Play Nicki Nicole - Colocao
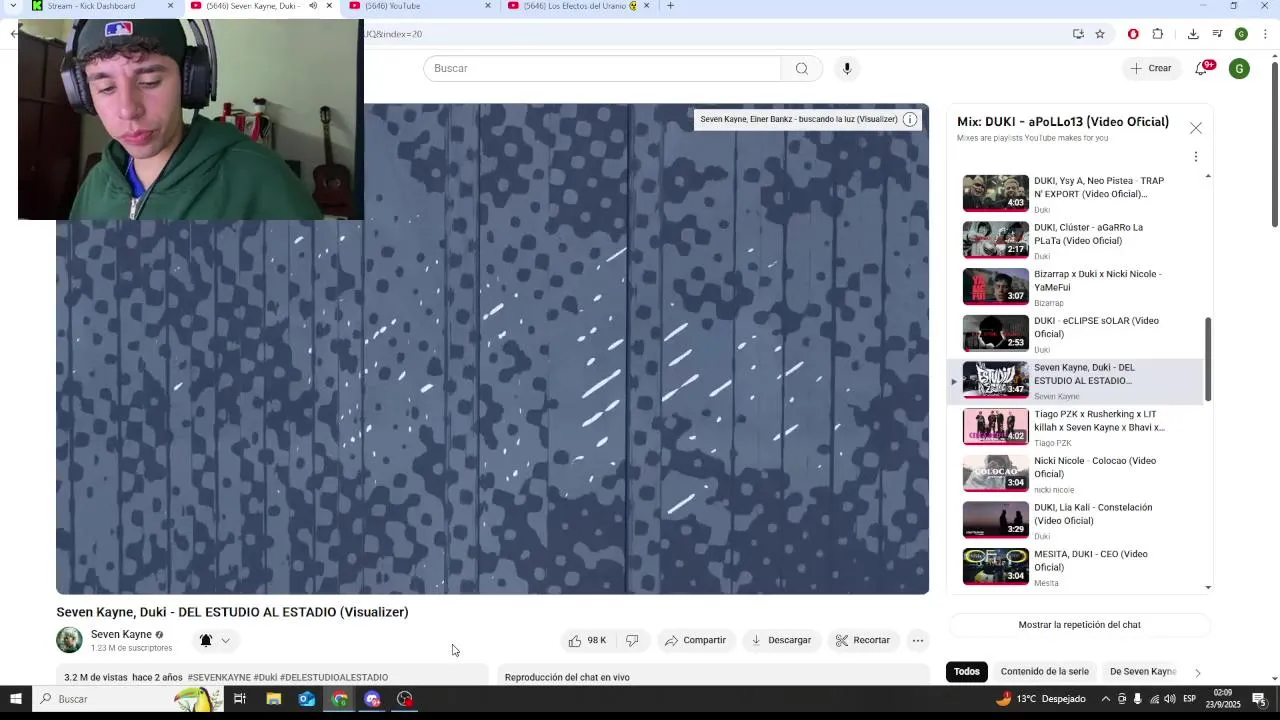Screen dimensions: 1280x720 pyautogui.click(x=1075, y=474)
